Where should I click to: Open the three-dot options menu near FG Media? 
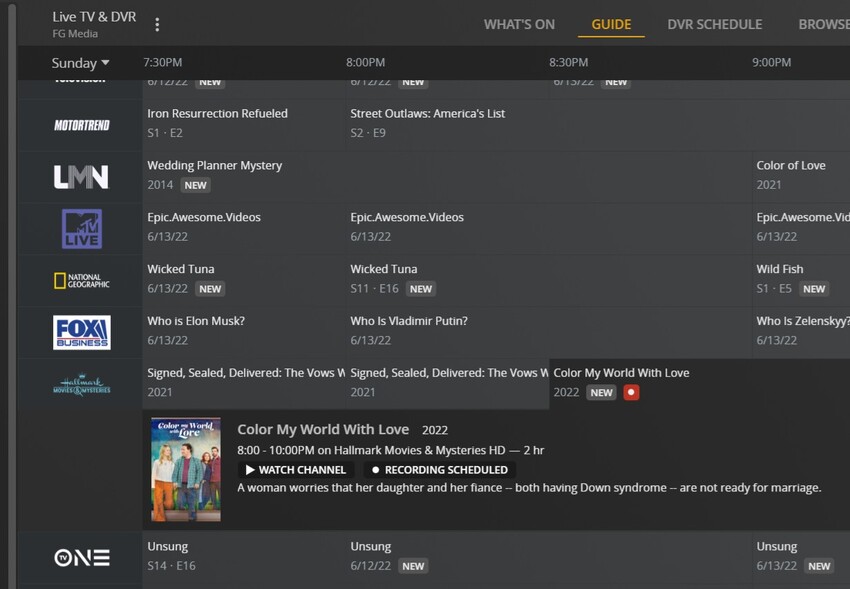click(x=157, y=24)
